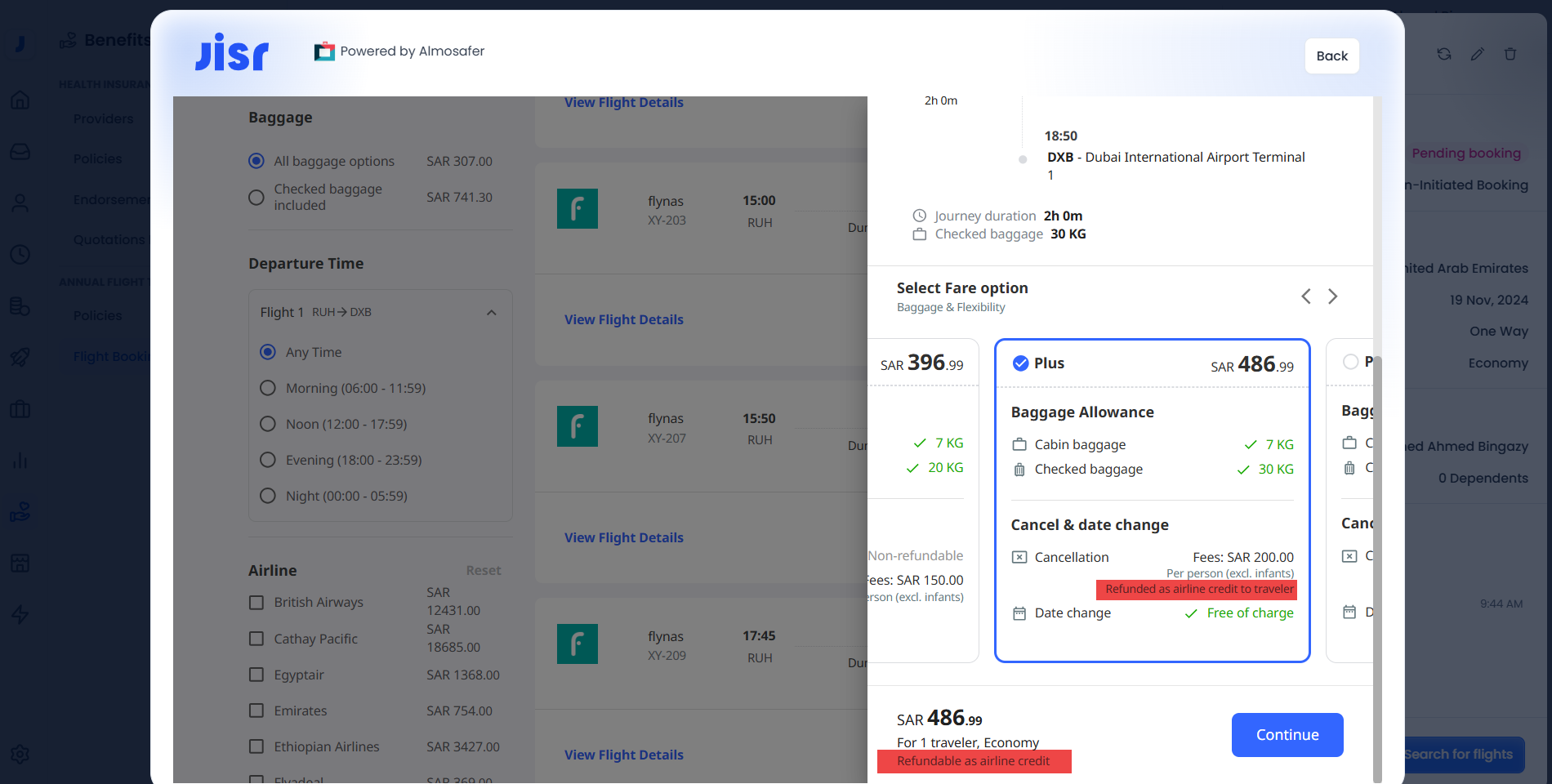Click the trash delete icon
The width and height of the screenshot is (1552, 784).
pos(1510,54)
